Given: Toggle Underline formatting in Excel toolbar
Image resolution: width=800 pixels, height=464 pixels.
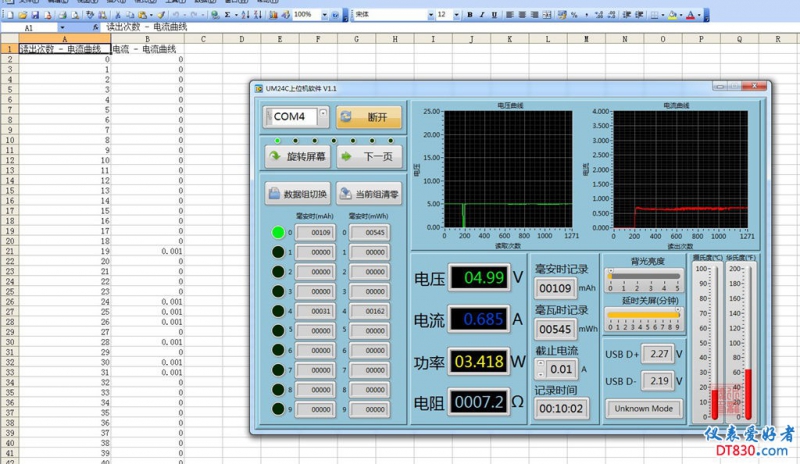Looking at the screenshot, I should pos(494,15).
